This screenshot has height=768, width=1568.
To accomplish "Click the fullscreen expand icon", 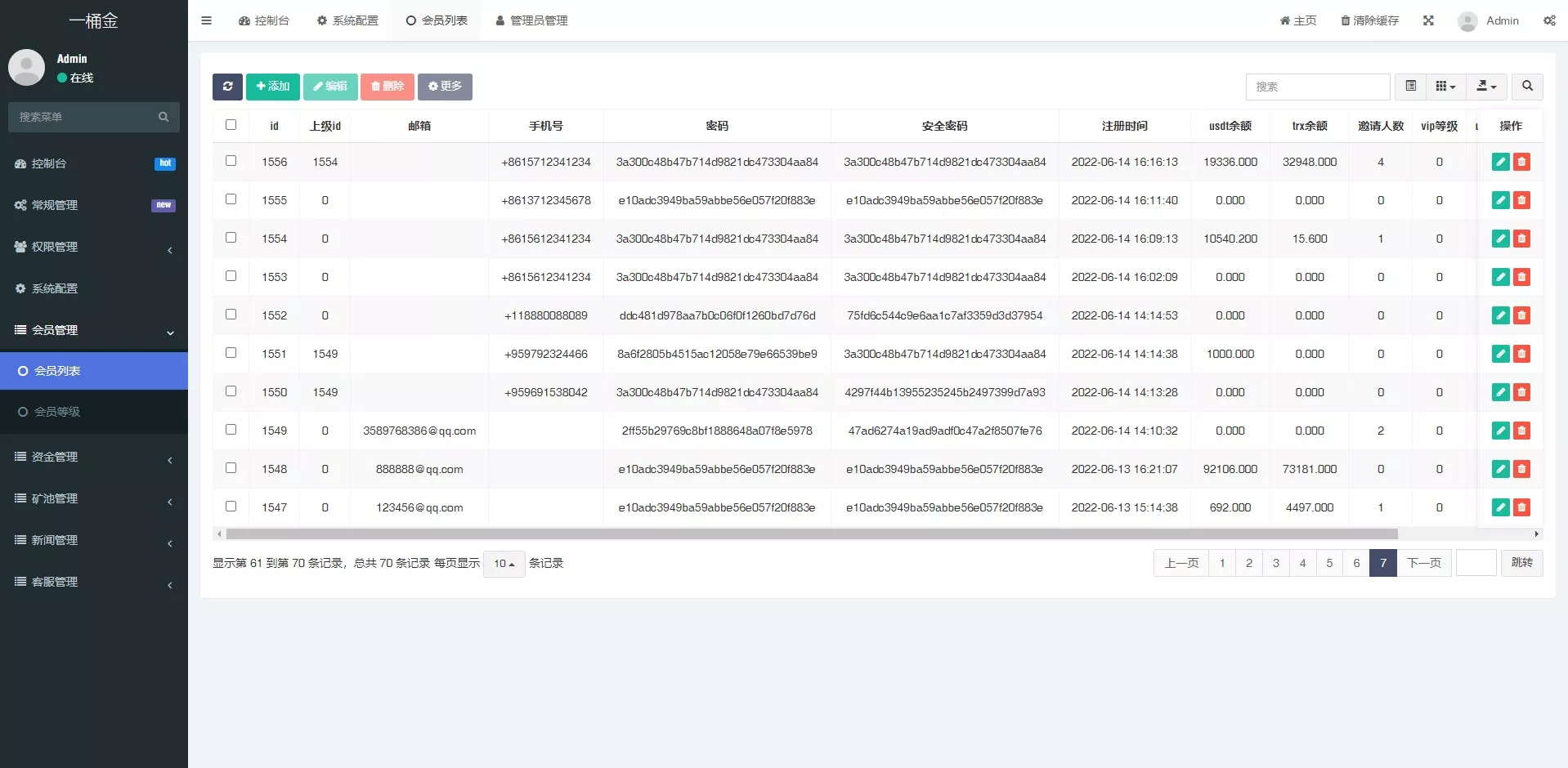I will (x=1428, y=20).
